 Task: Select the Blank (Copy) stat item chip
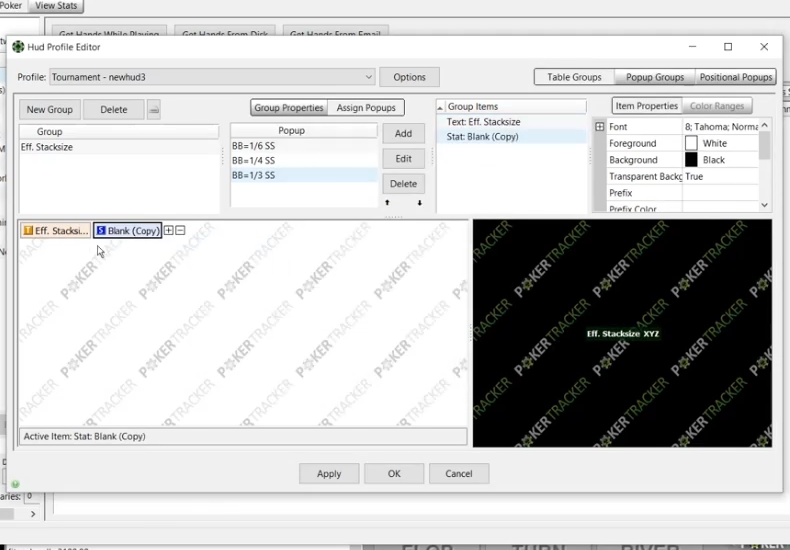(x=127, y=230)
